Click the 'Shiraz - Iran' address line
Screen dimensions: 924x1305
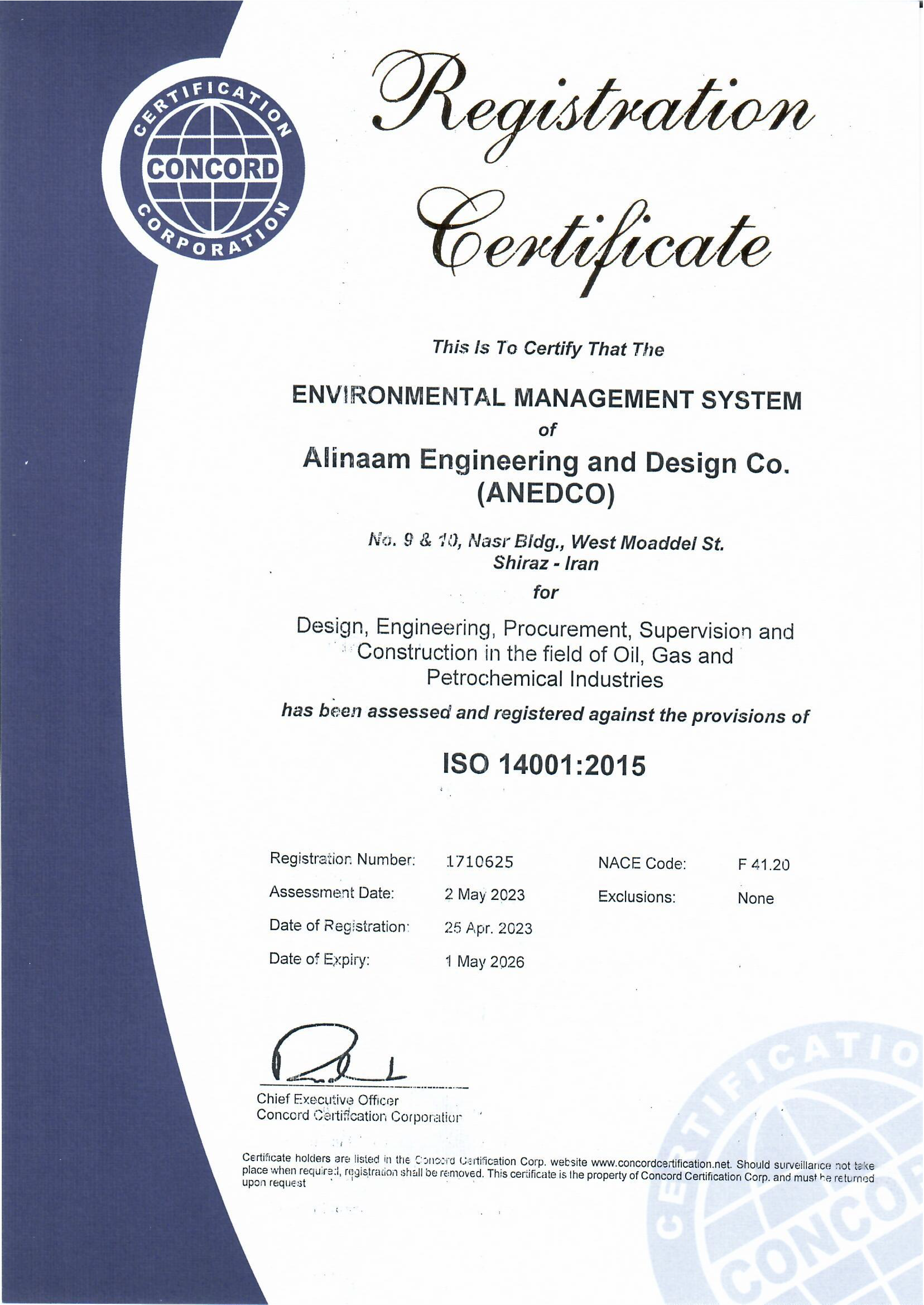tap(546, 564)
